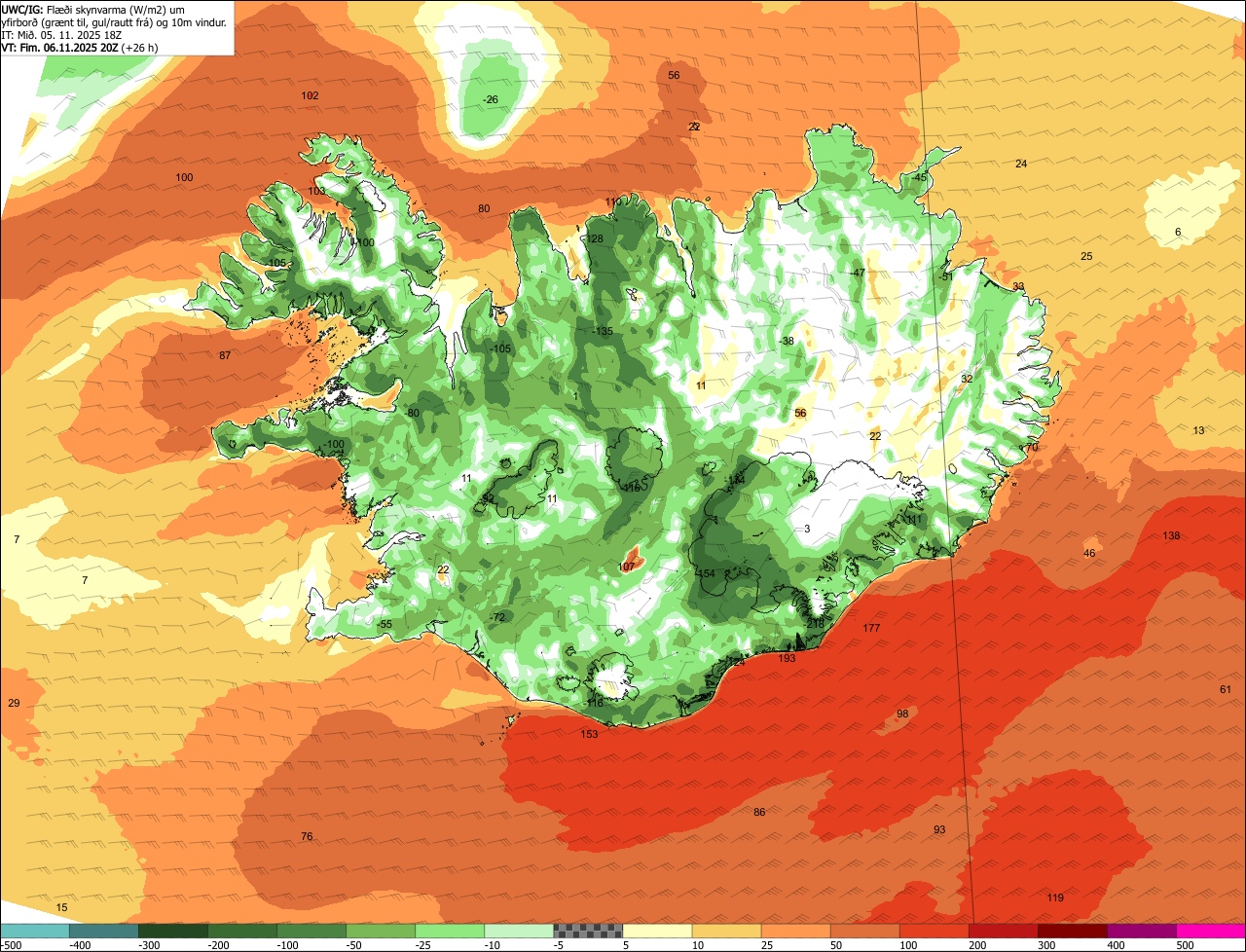Viewport: 1246px width, 952px height.
Task: Click the map value 86
Action: click(759, 812)
